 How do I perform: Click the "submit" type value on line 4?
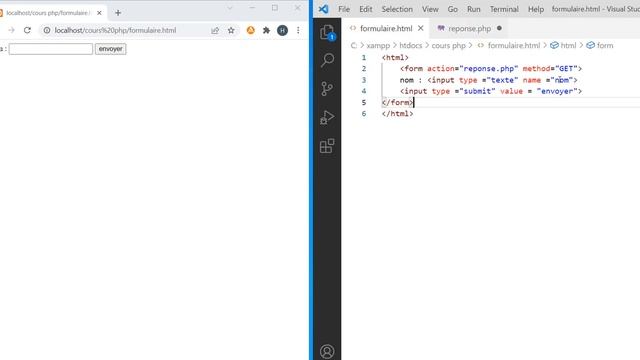click(477, 91)
